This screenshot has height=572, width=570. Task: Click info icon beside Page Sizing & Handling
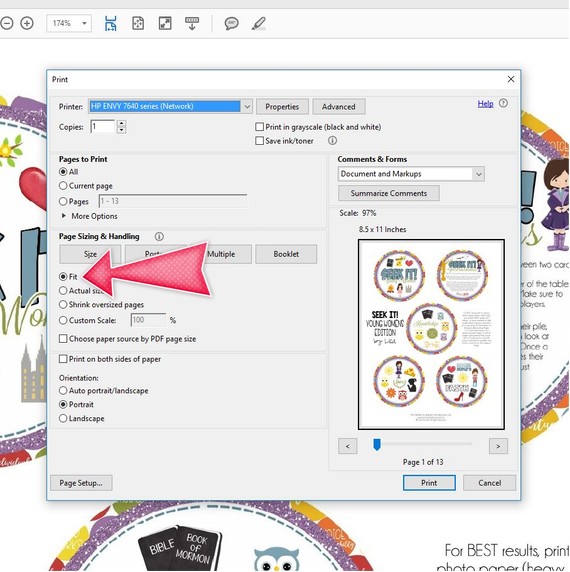tap(159, 236)
